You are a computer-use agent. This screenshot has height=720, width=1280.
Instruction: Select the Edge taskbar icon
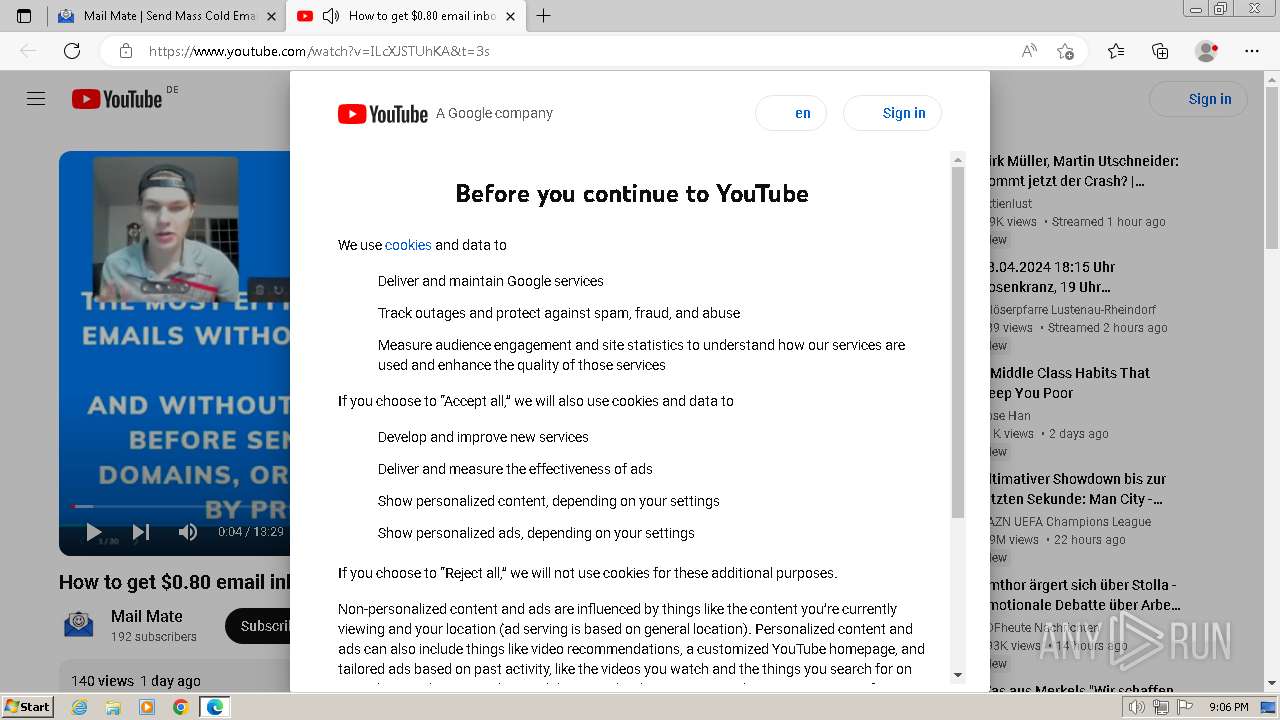(x=215, y=707)
